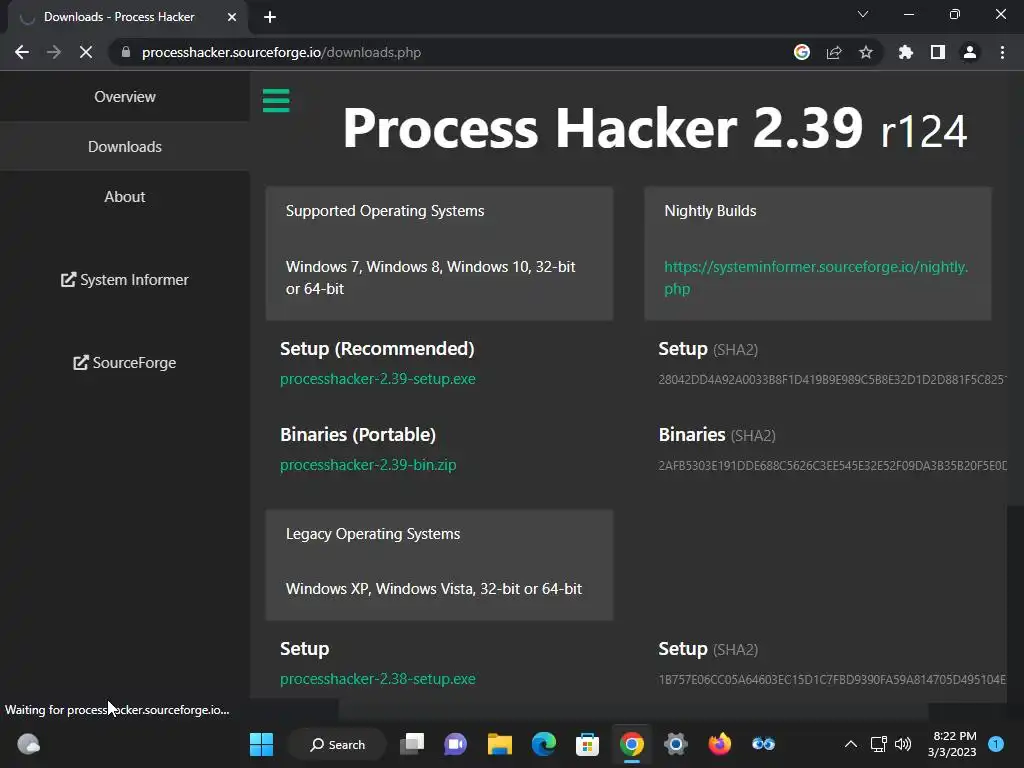Open the padlock site information icon
1024x768 pixels.
126,52
